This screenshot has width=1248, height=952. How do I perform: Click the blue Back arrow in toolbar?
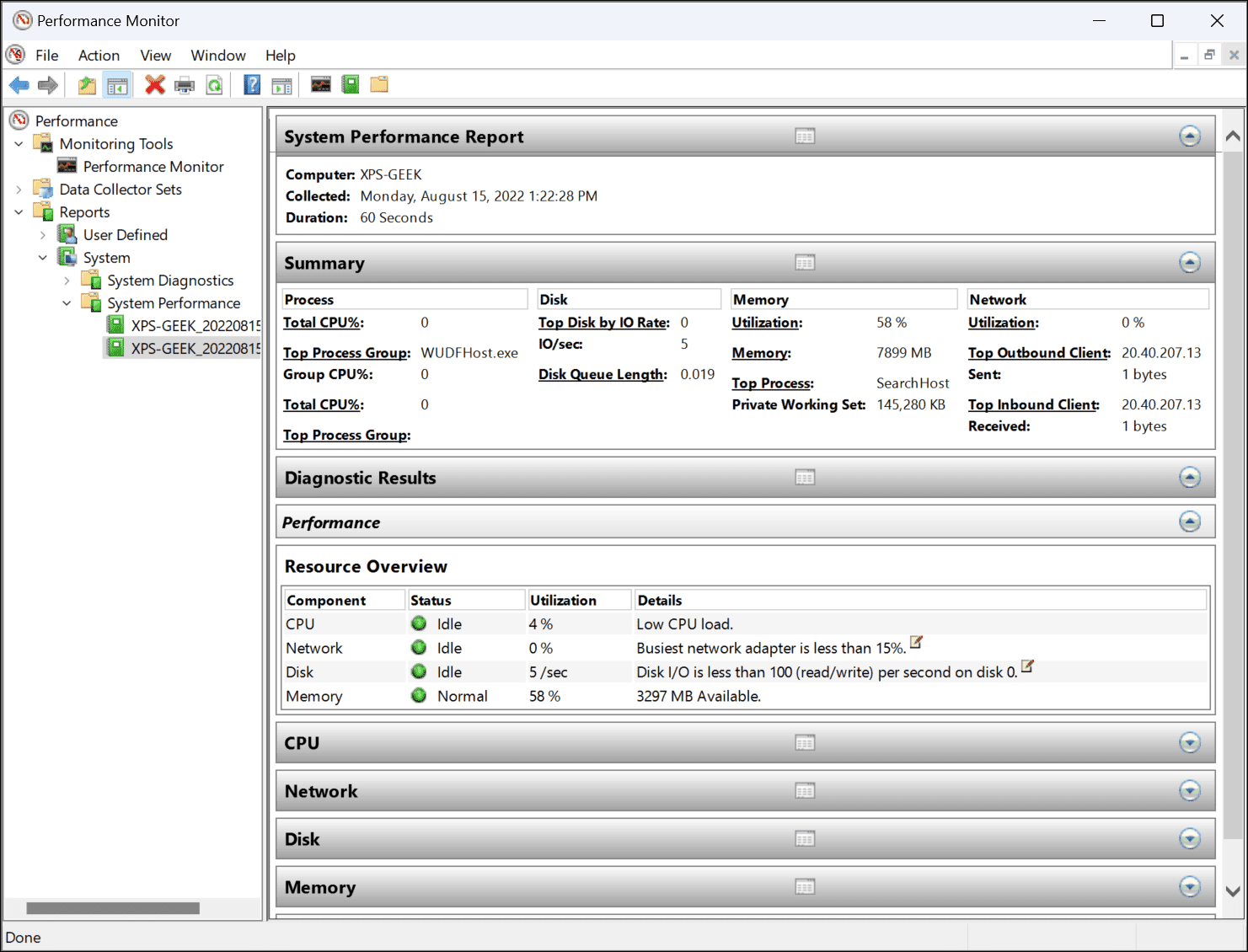[19, 85]
